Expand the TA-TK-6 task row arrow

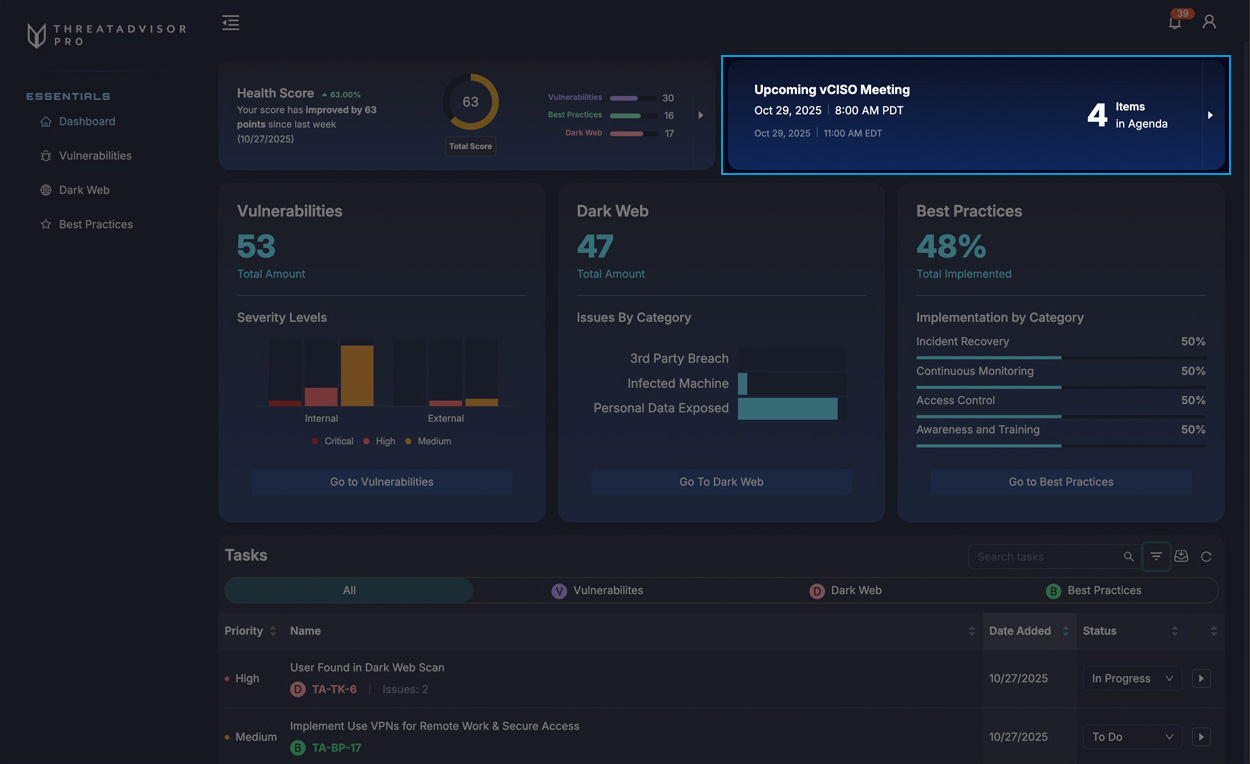point(1201,678)
